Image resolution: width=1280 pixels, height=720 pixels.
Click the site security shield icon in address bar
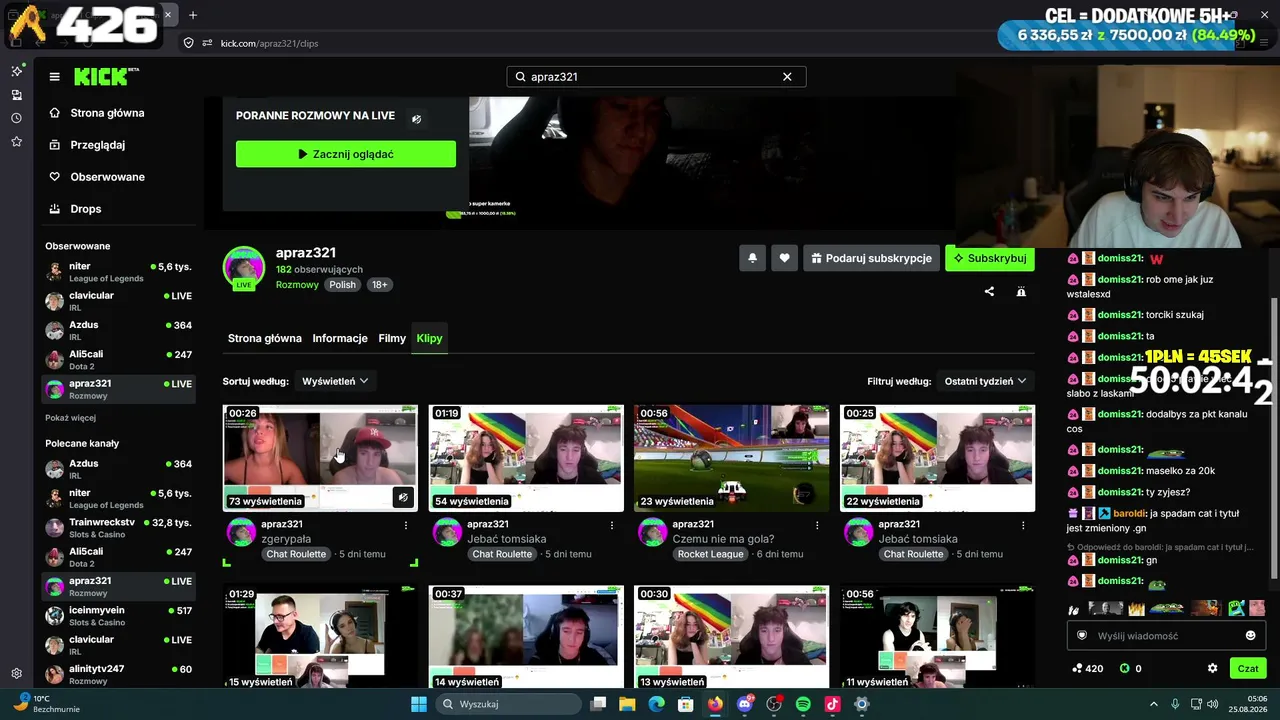(x=188, y=43)
